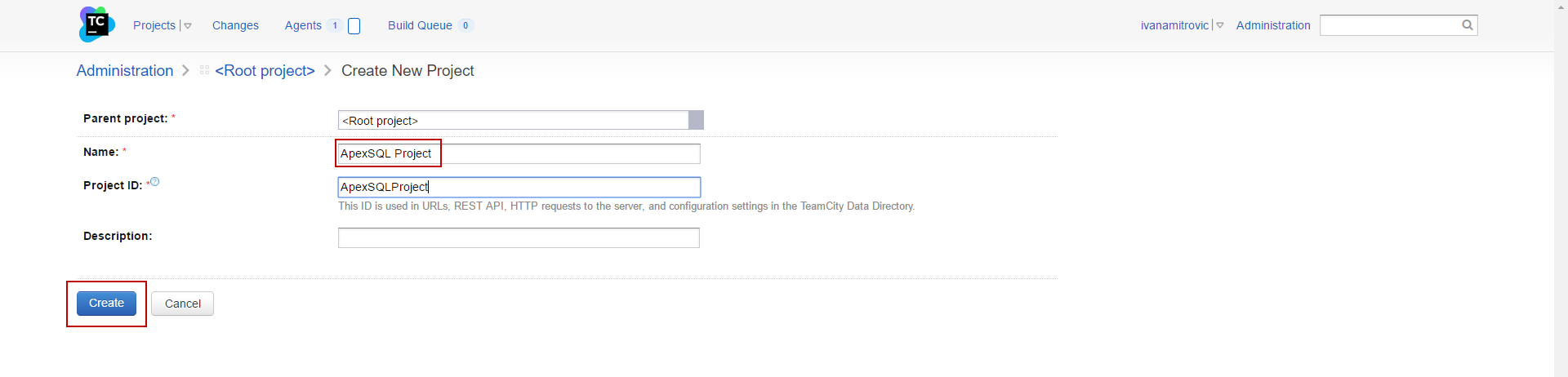Expand the Parent project dropdown
1568x377 pixels.
696,120
